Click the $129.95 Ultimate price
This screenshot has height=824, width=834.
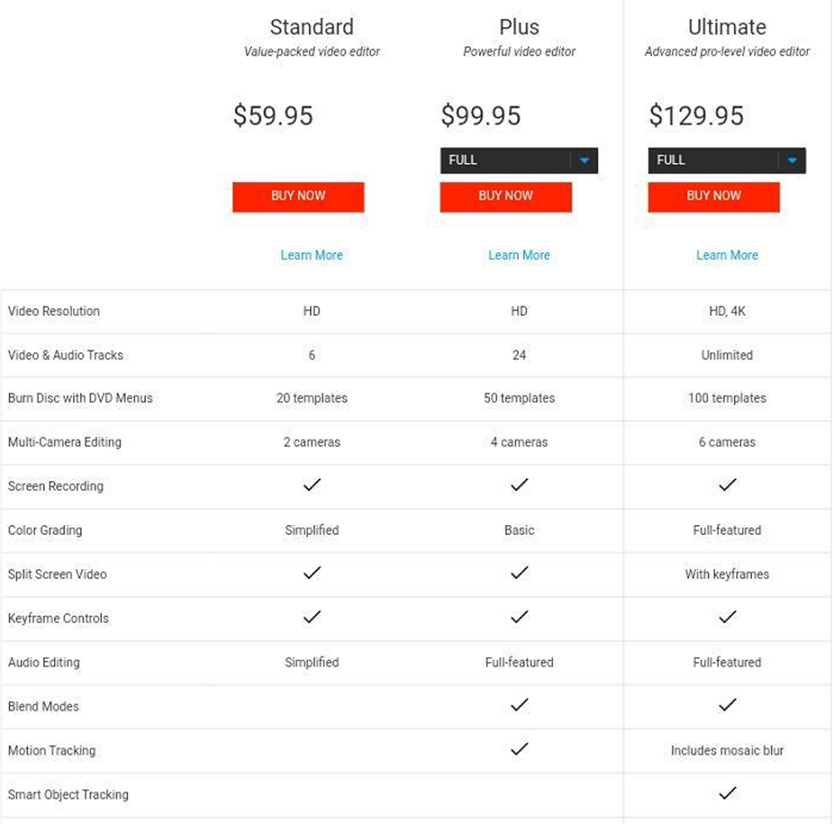[696, 116]
